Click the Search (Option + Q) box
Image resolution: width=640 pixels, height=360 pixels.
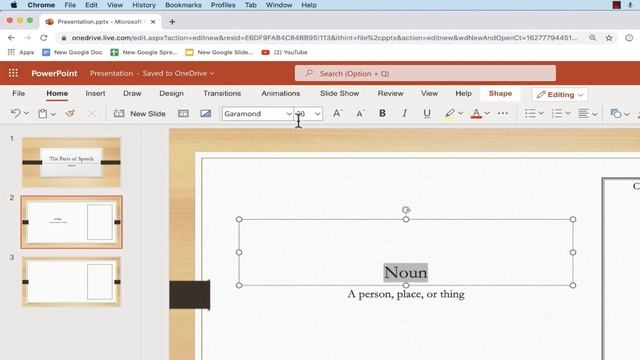click(425, 73)
